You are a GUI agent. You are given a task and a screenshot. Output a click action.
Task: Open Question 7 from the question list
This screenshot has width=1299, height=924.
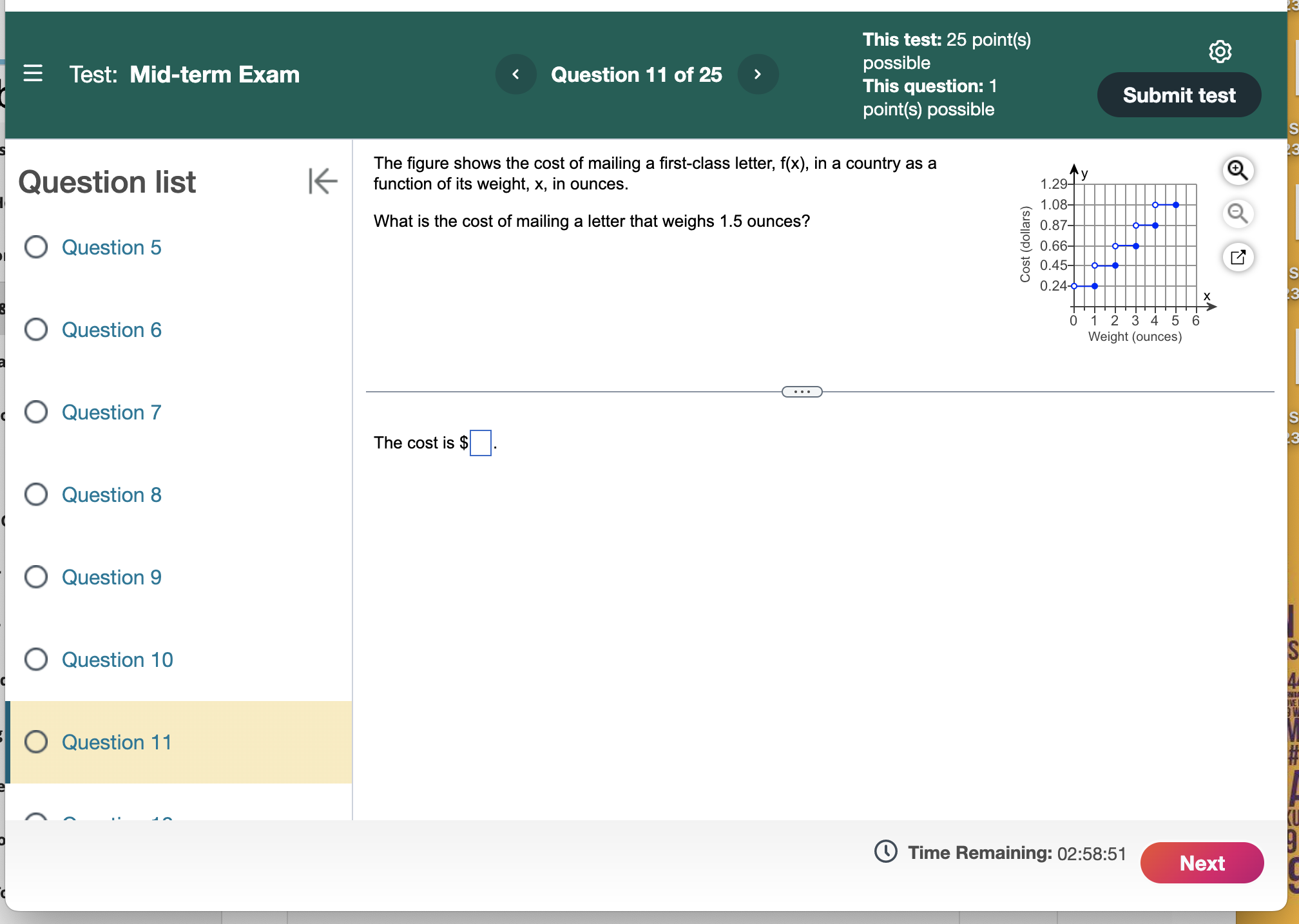click(x=111, y=412)
